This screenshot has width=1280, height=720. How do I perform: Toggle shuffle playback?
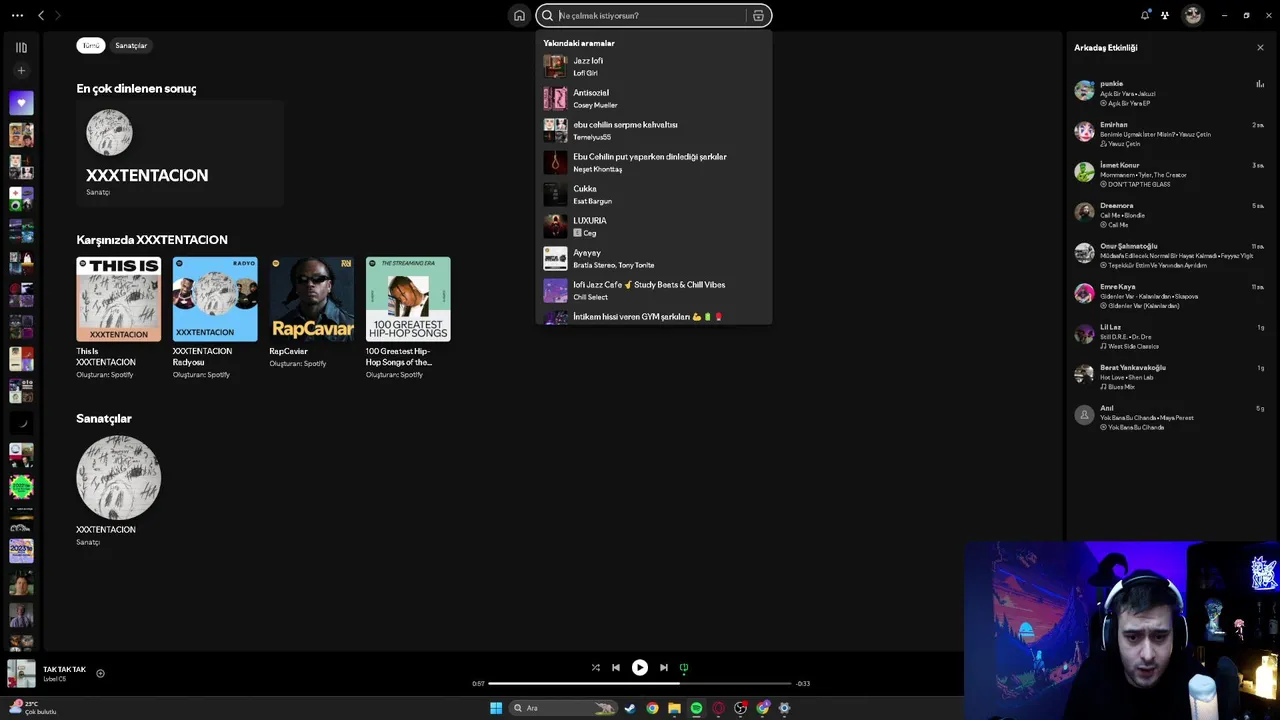coord(595,667)
